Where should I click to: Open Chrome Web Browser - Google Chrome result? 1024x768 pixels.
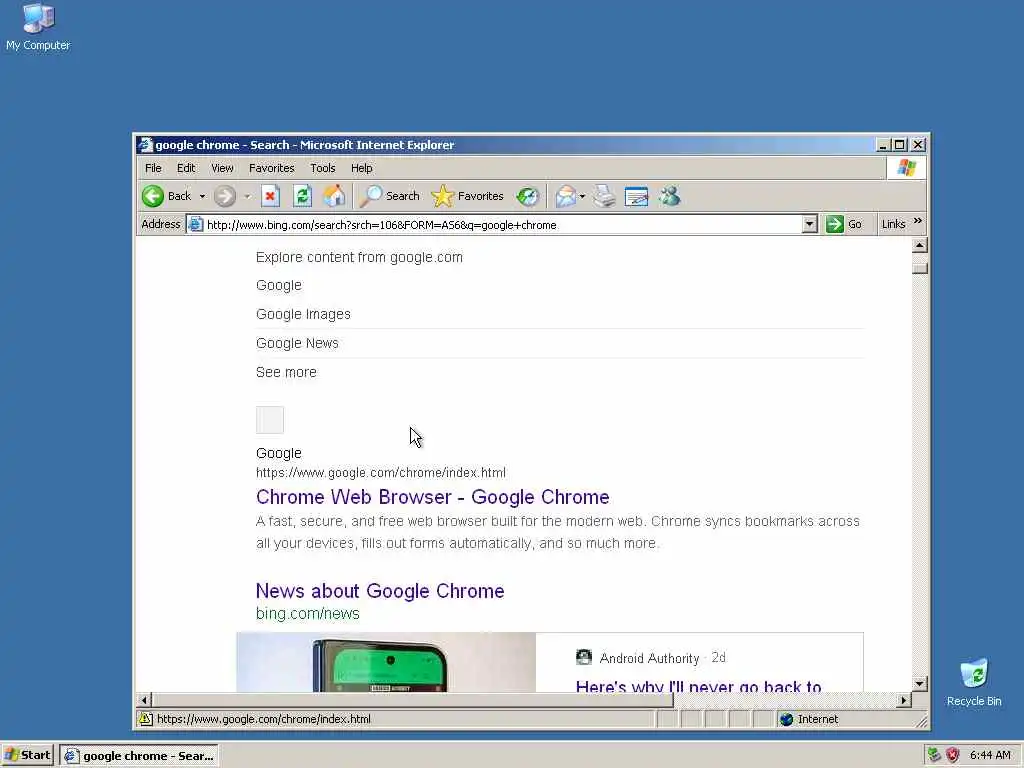coord(432,497)
